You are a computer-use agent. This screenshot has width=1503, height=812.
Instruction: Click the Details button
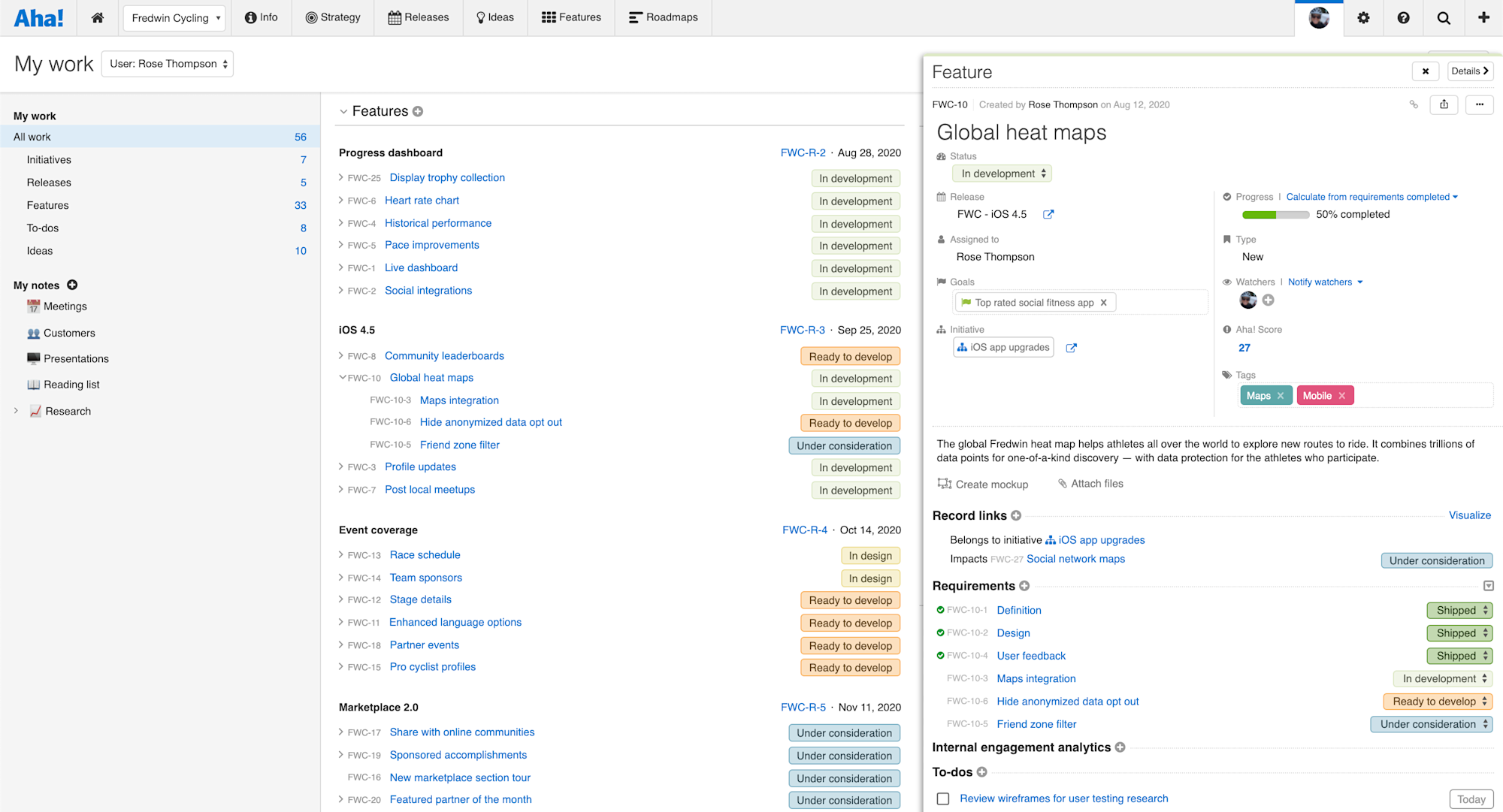[1469, 71]
